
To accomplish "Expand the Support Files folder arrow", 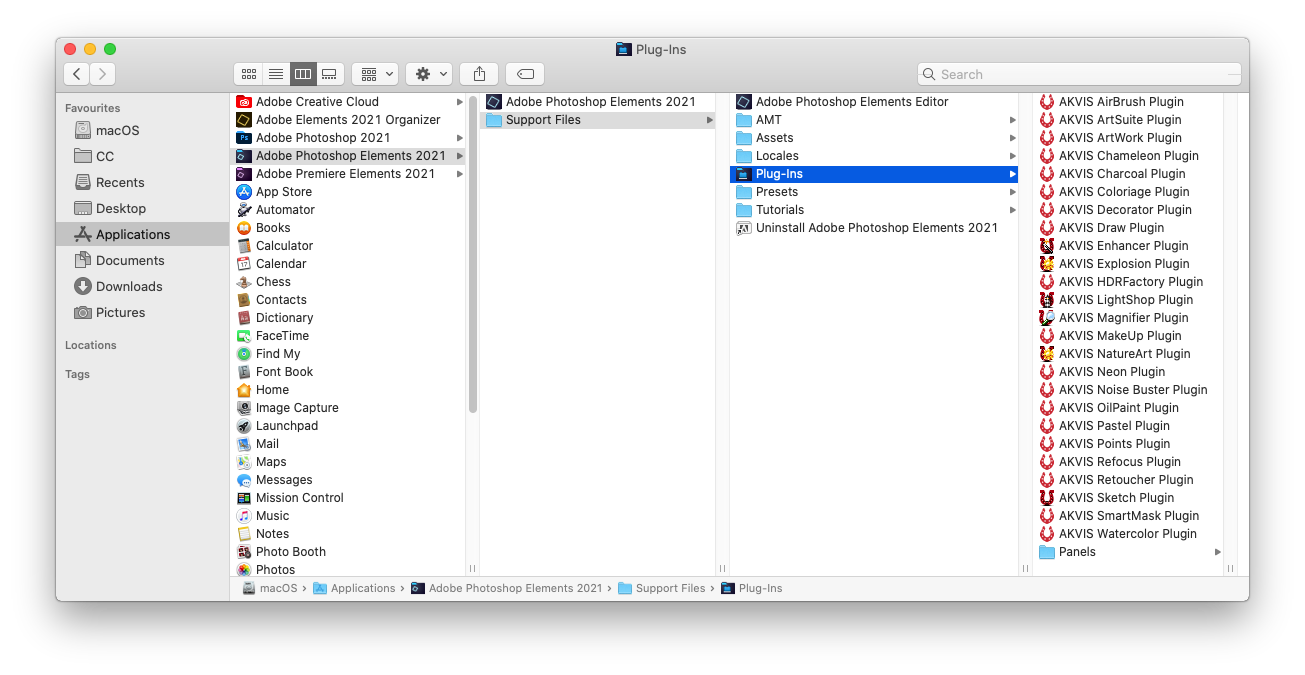I will tap(710, 120).
